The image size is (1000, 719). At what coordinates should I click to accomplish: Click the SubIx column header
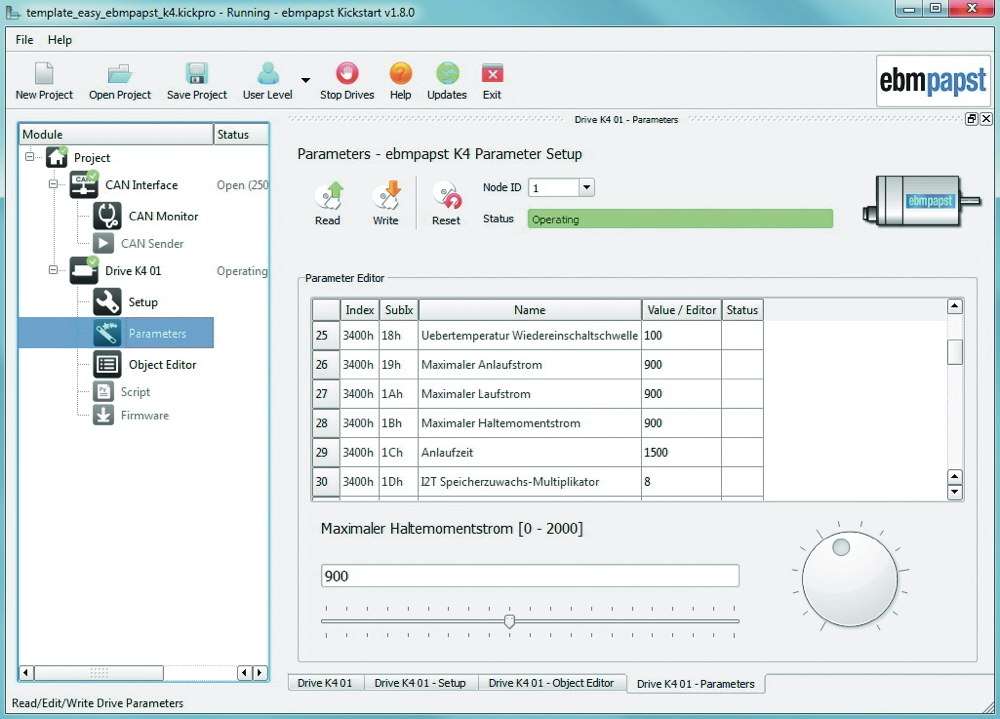pos(399,310)
